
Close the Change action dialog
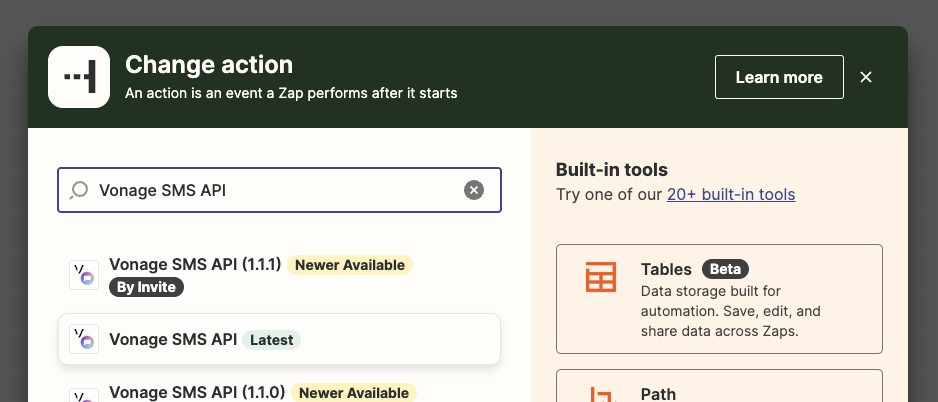coord(866,77)
